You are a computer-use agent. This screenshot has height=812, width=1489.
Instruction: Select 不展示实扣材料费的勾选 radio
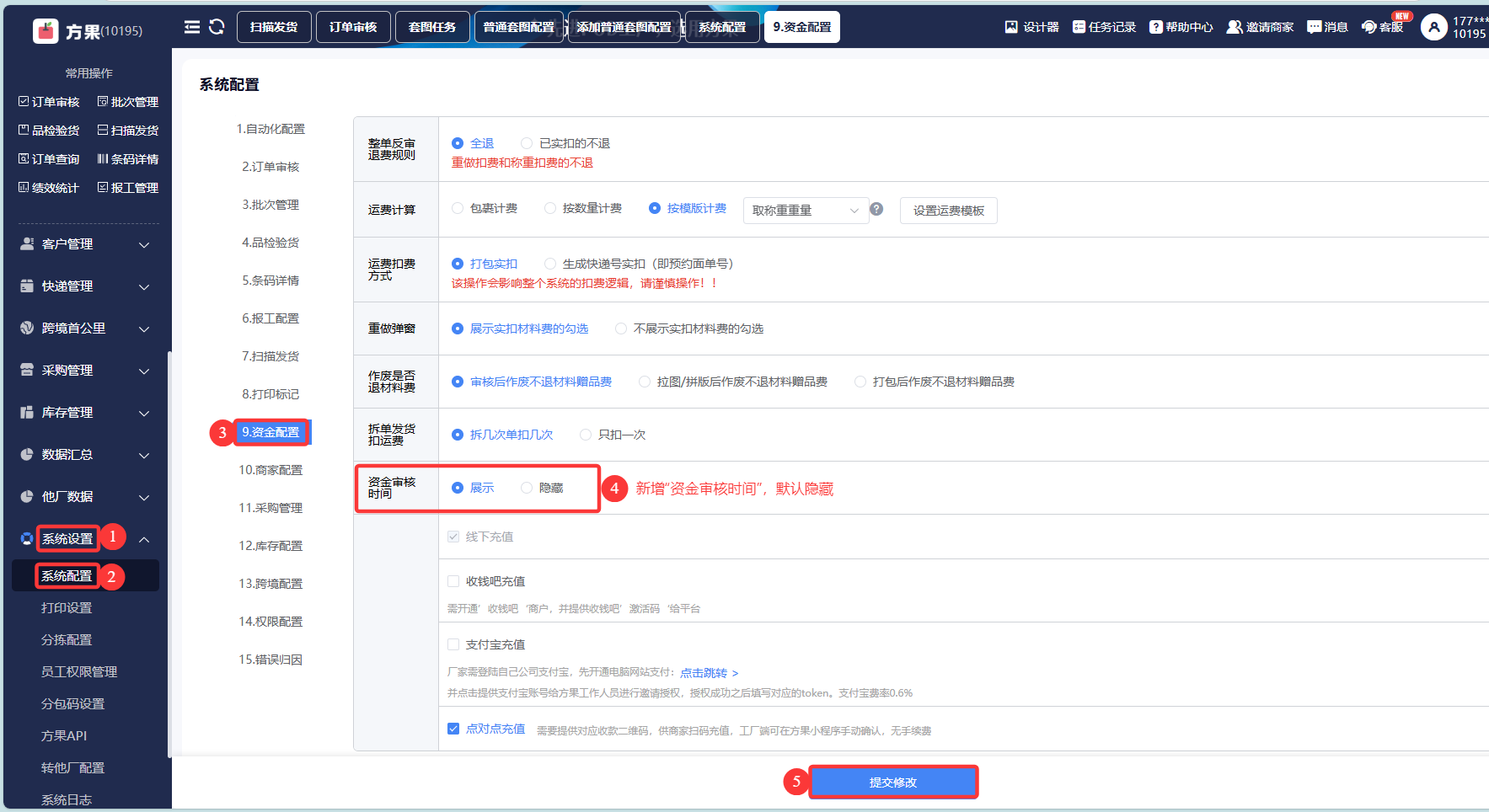[621, 329]
